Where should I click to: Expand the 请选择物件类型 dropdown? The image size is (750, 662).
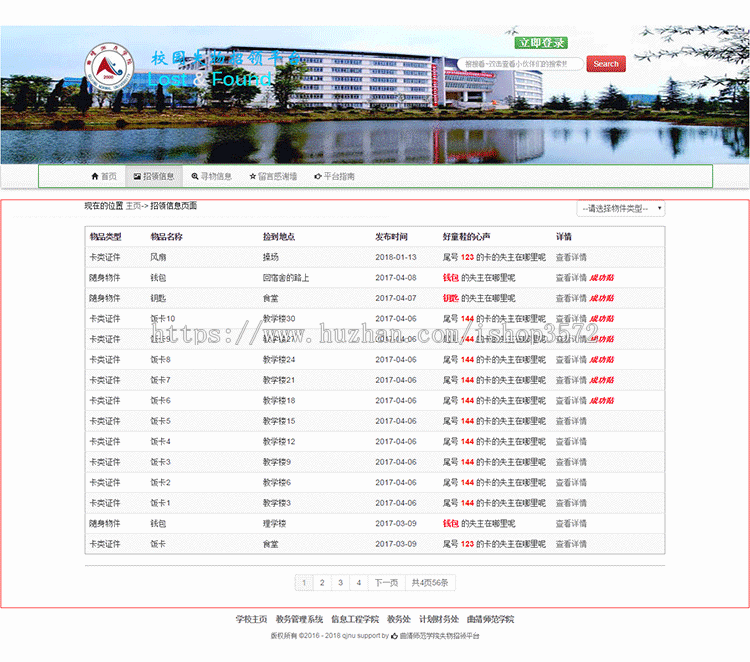(620, 209)
